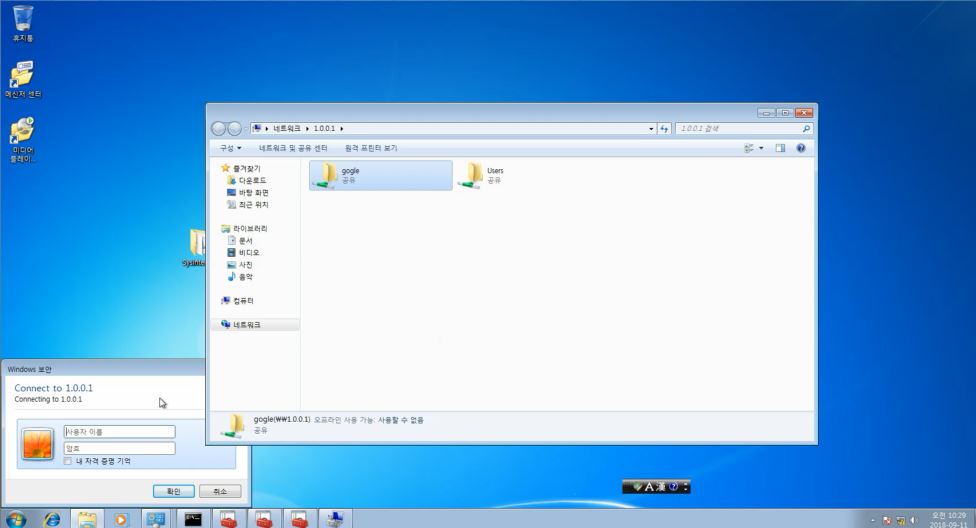Click the Forward arrow in Explorer

point(235,128)
